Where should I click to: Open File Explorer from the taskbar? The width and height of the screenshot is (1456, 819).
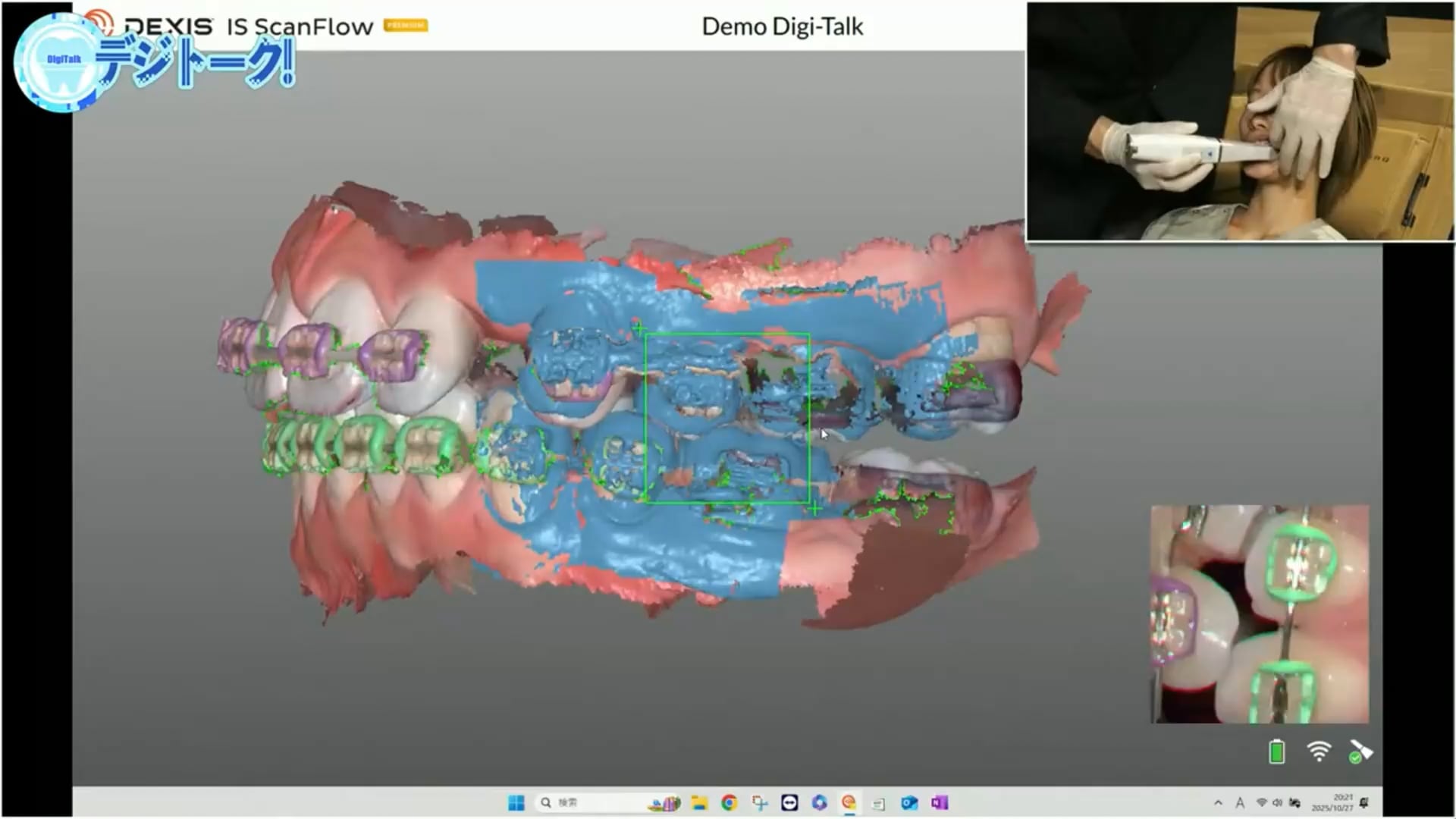[x=699, y=803]
